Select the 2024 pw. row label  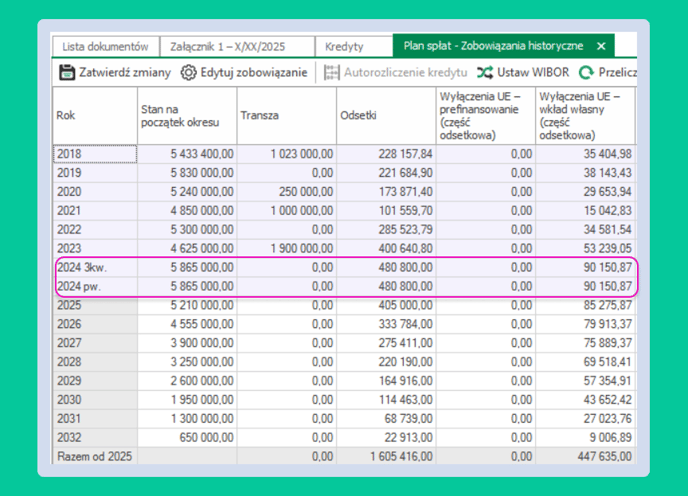pos(96,286)
